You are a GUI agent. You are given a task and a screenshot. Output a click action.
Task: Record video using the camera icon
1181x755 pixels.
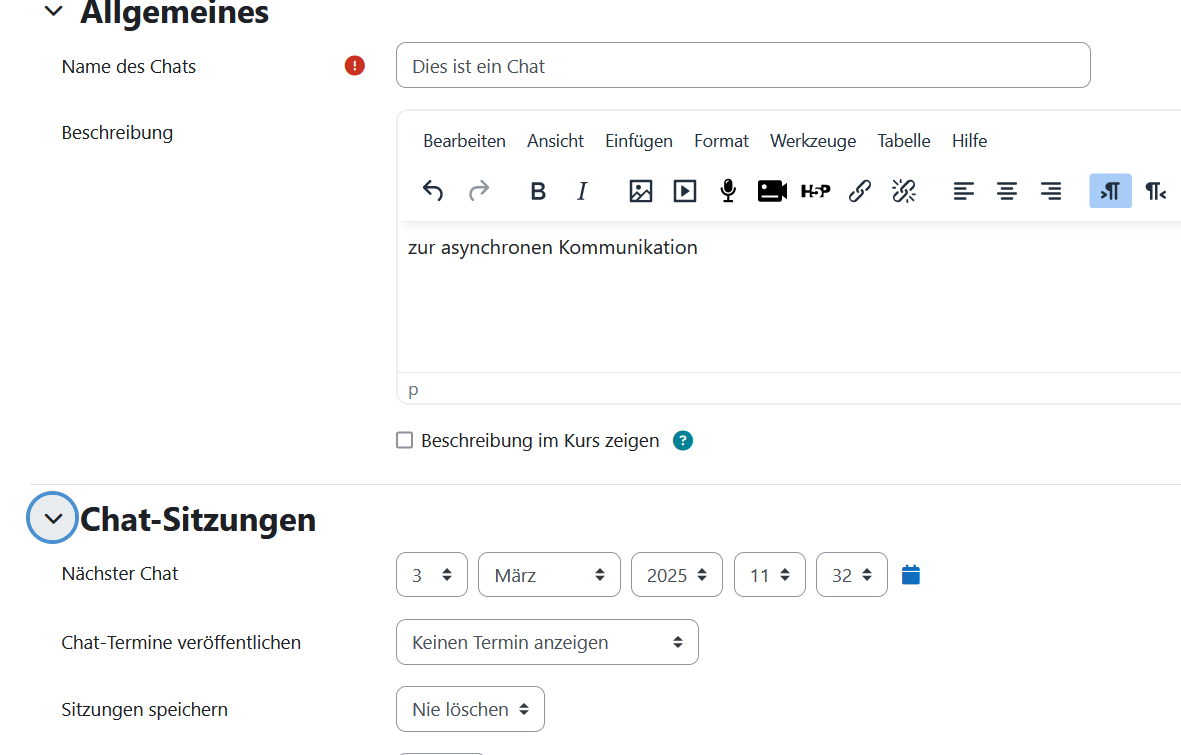[x=772, y=191]
